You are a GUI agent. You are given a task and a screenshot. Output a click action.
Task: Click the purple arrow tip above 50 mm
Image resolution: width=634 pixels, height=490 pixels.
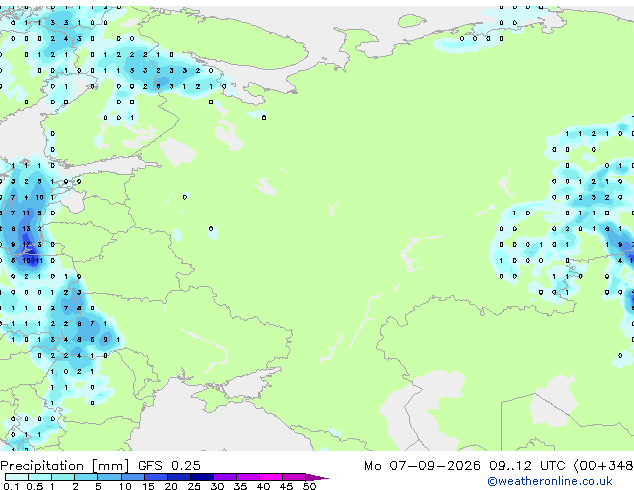[317, 478]
